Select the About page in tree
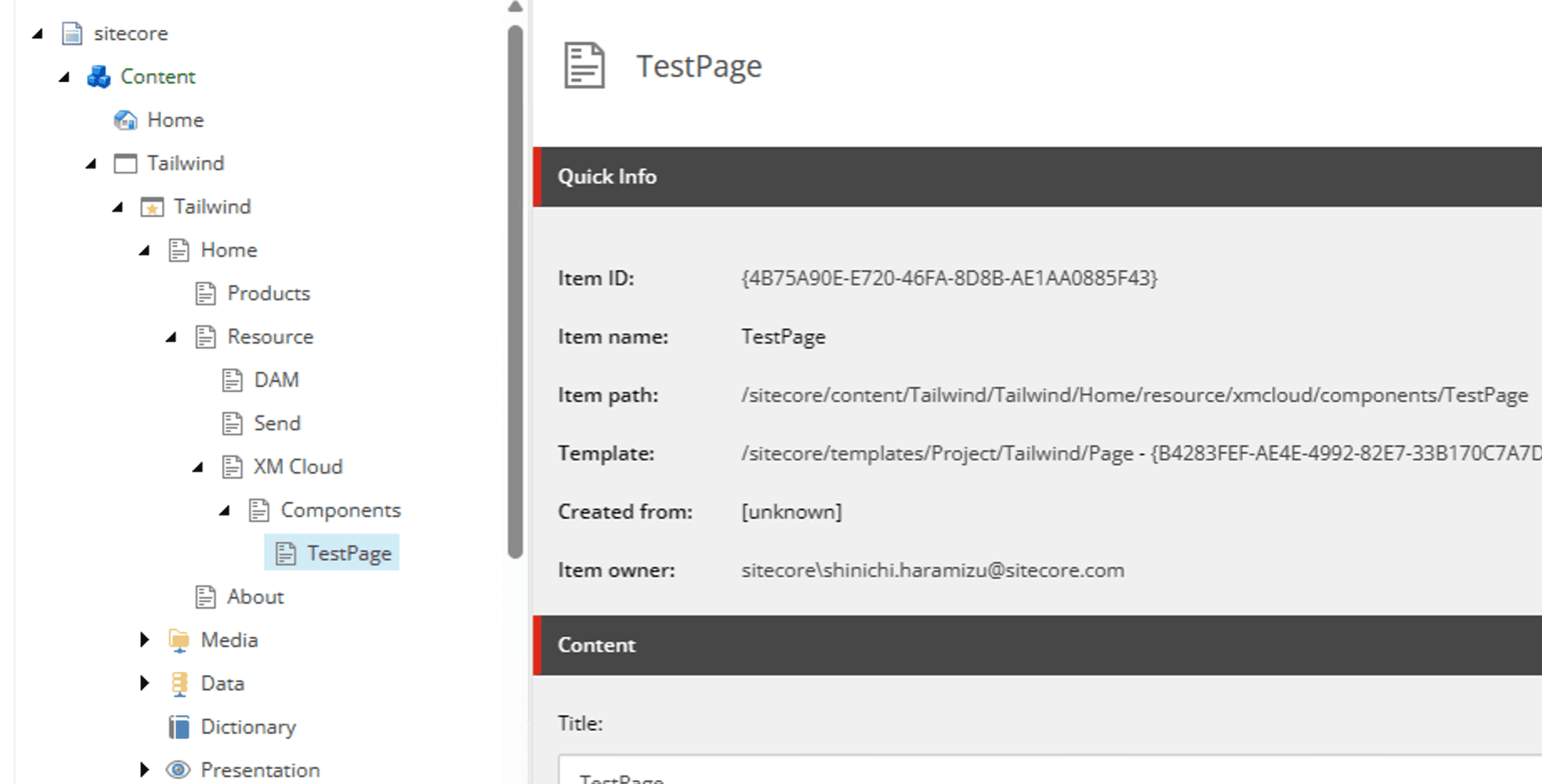This screenshot has width=1542, height=784. [254, 597]
